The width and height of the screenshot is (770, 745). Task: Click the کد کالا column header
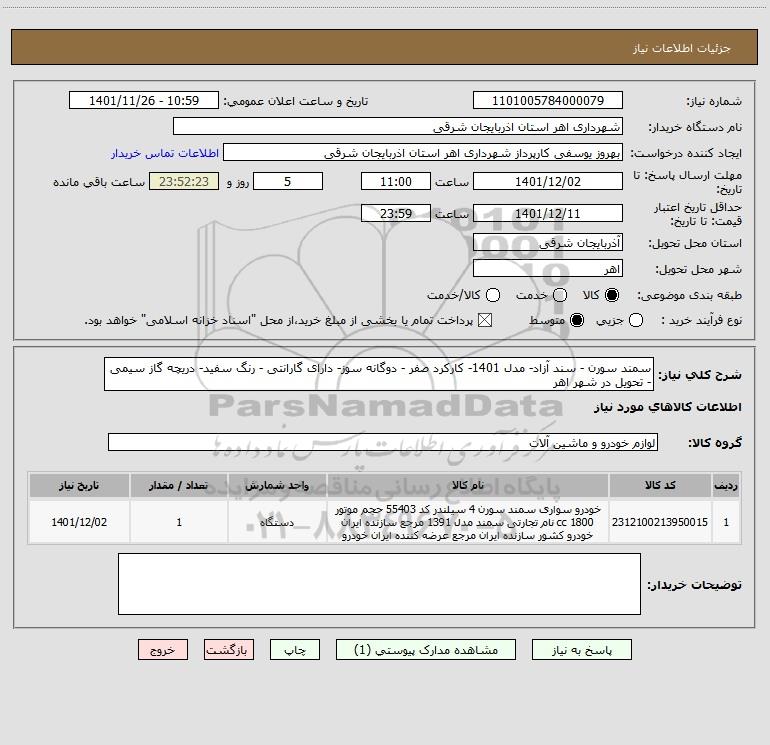660,485
